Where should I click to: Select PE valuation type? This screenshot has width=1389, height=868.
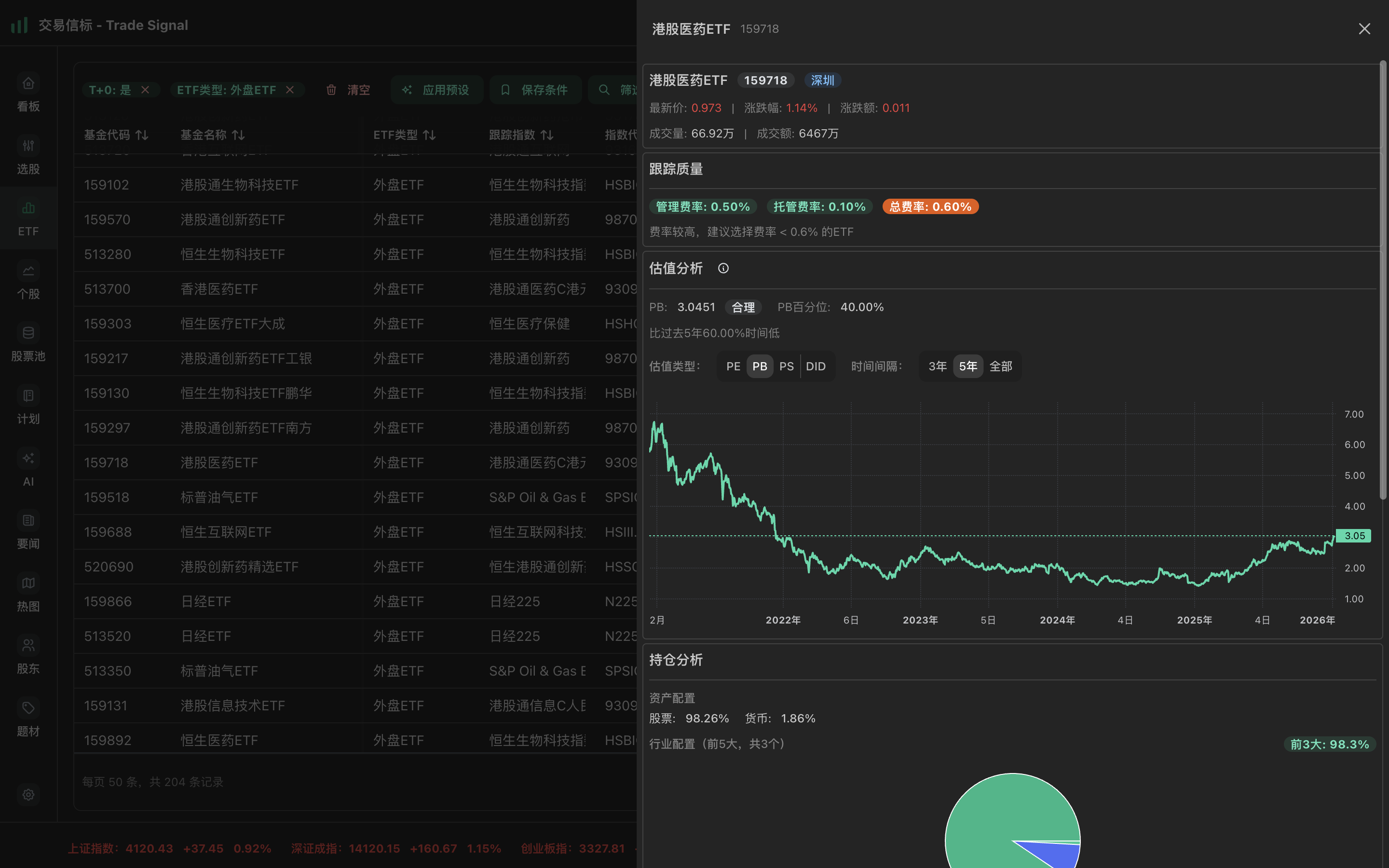(733, 366)
